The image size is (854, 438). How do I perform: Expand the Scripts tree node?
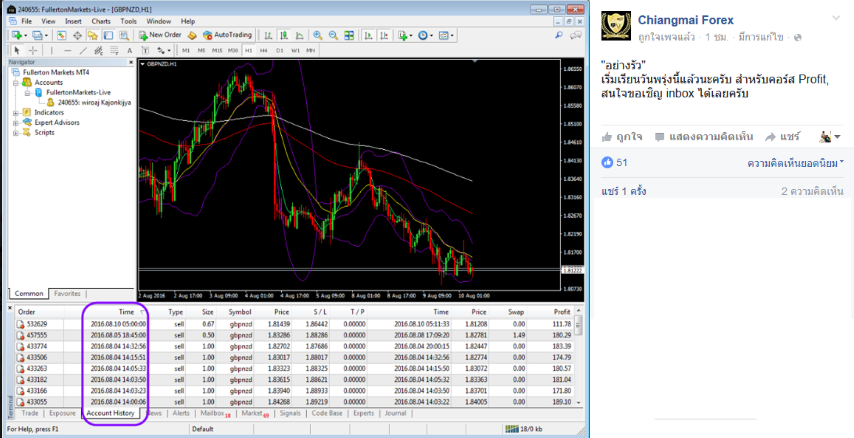click(x=16, y=132)
